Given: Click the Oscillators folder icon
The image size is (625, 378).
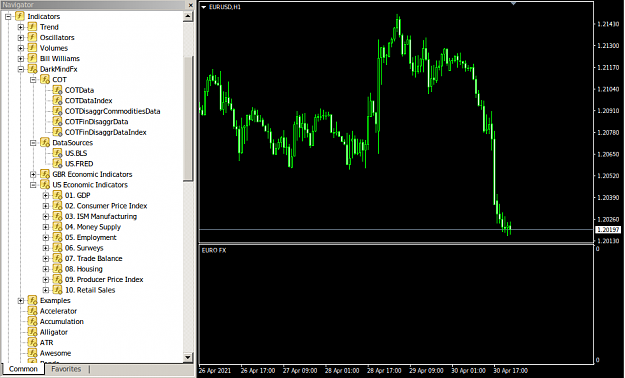Looking at the screenshot, I should tap(32, 37).
